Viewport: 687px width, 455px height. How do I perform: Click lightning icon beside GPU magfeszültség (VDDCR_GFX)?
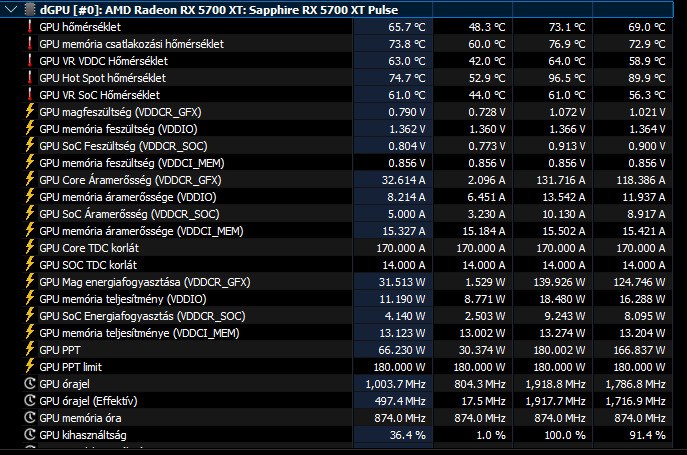pyautogui.click(x=30, y=111)
